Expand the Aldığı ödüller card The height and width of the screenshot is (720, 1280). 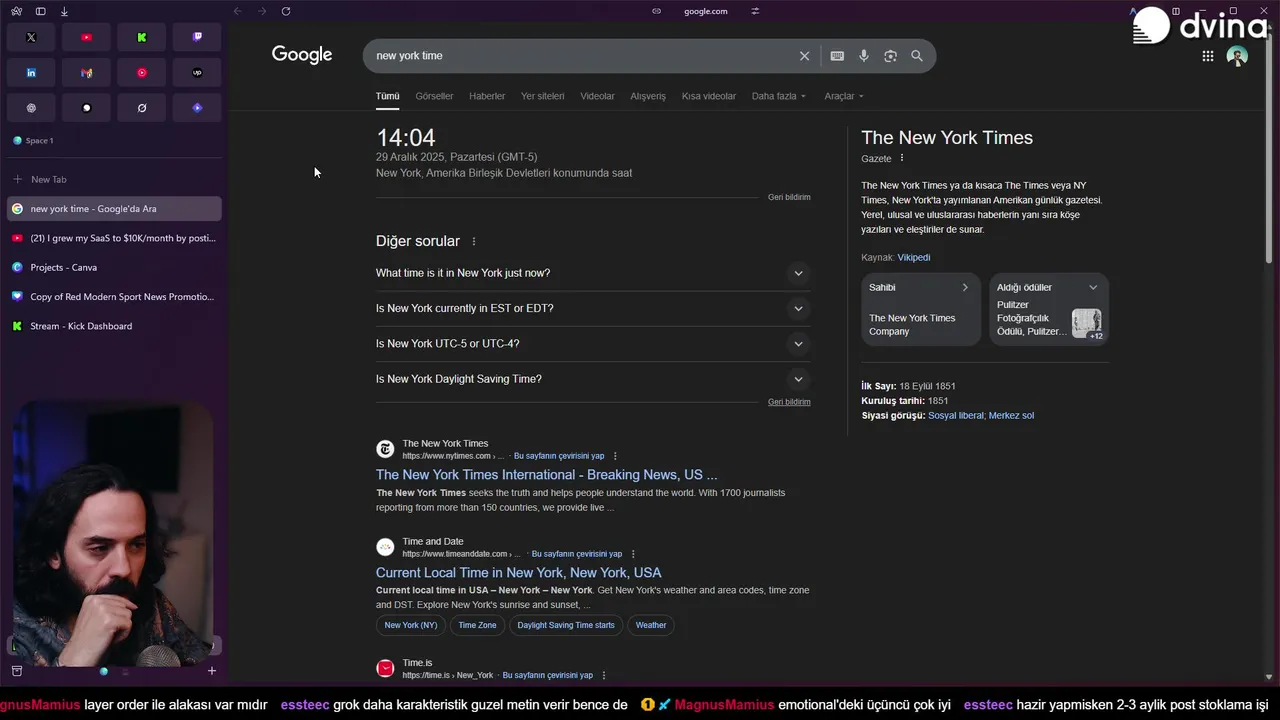[1093, 287]
